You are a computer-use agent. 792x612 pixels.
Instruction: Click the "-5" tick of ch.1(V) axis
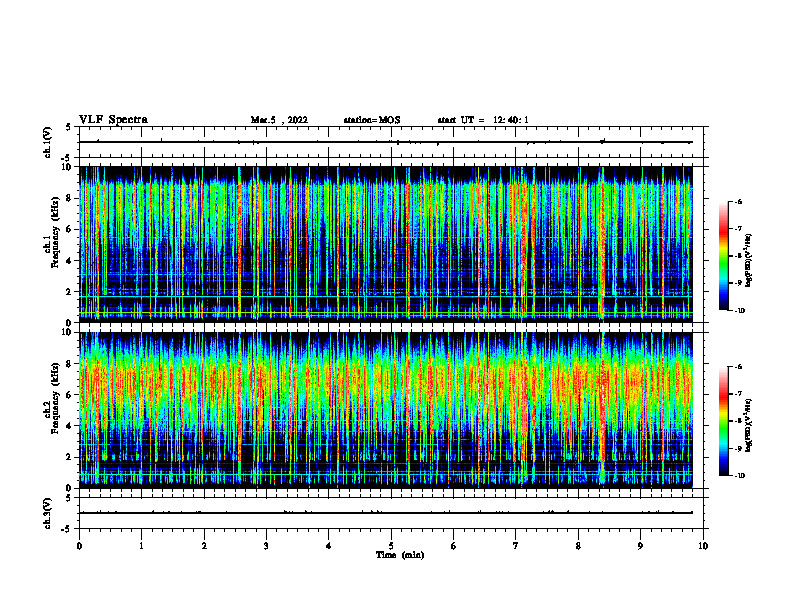click(67, 158)
